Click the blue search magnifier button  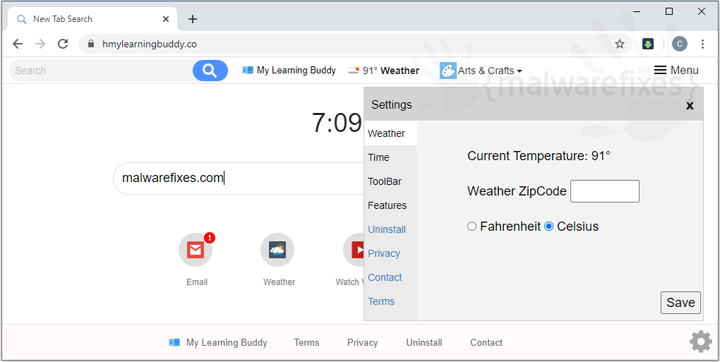(x=210, y=71)
